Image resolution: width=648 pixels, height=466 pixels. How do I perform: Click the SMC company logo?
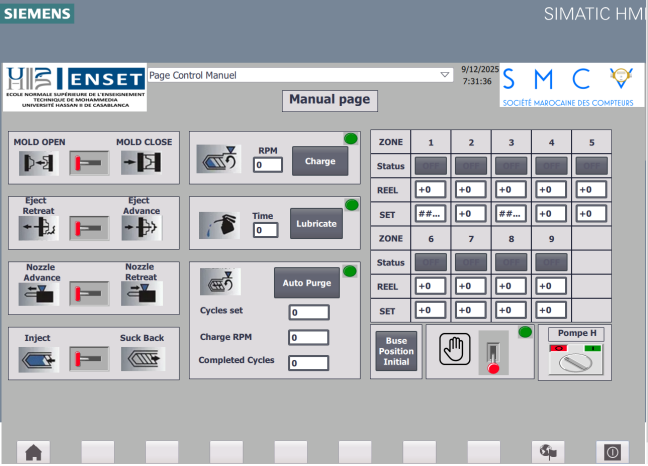(x=572, y=86)
